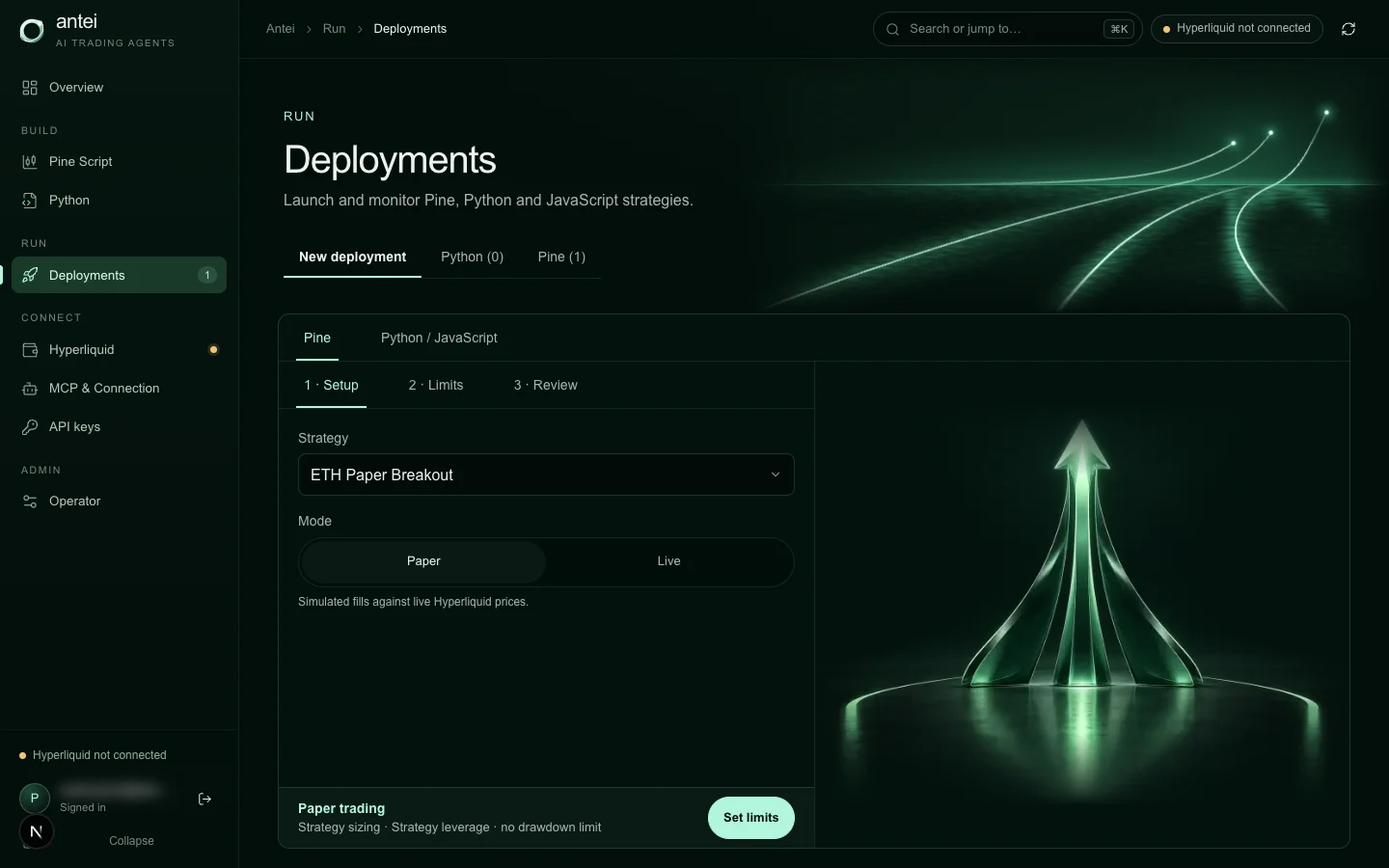The height and width of the screenshot is (868, 1389).
Task: Click the Set limits button
Action: tap(751, 818)
